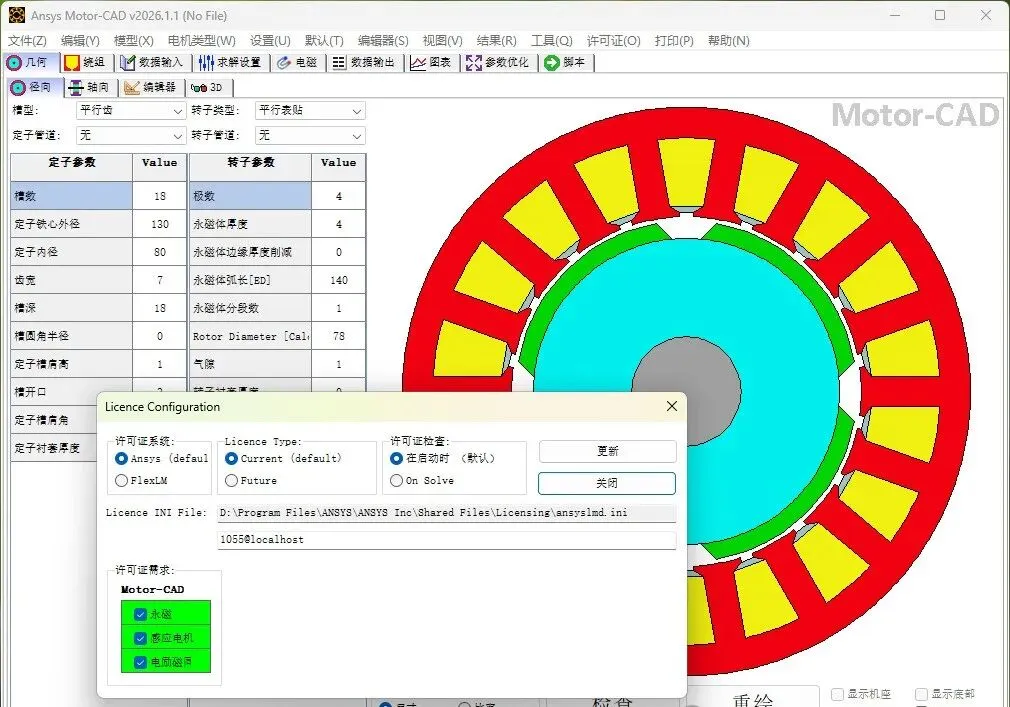Screen dimensions: 1010x707
Task: Click the 极数 row in rotor parameters
Action: tap(251, 196)
